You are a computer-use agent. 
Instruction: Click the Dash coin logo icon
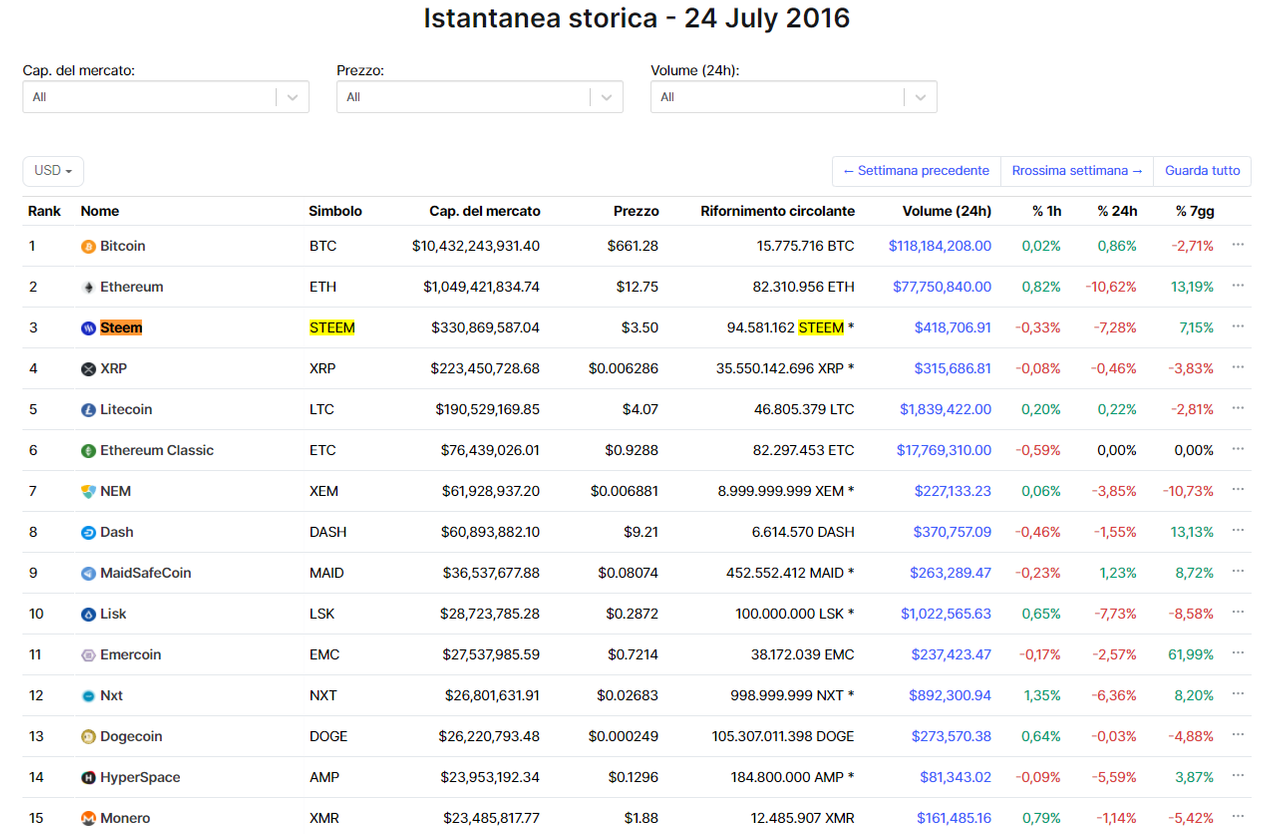[88, 533]
